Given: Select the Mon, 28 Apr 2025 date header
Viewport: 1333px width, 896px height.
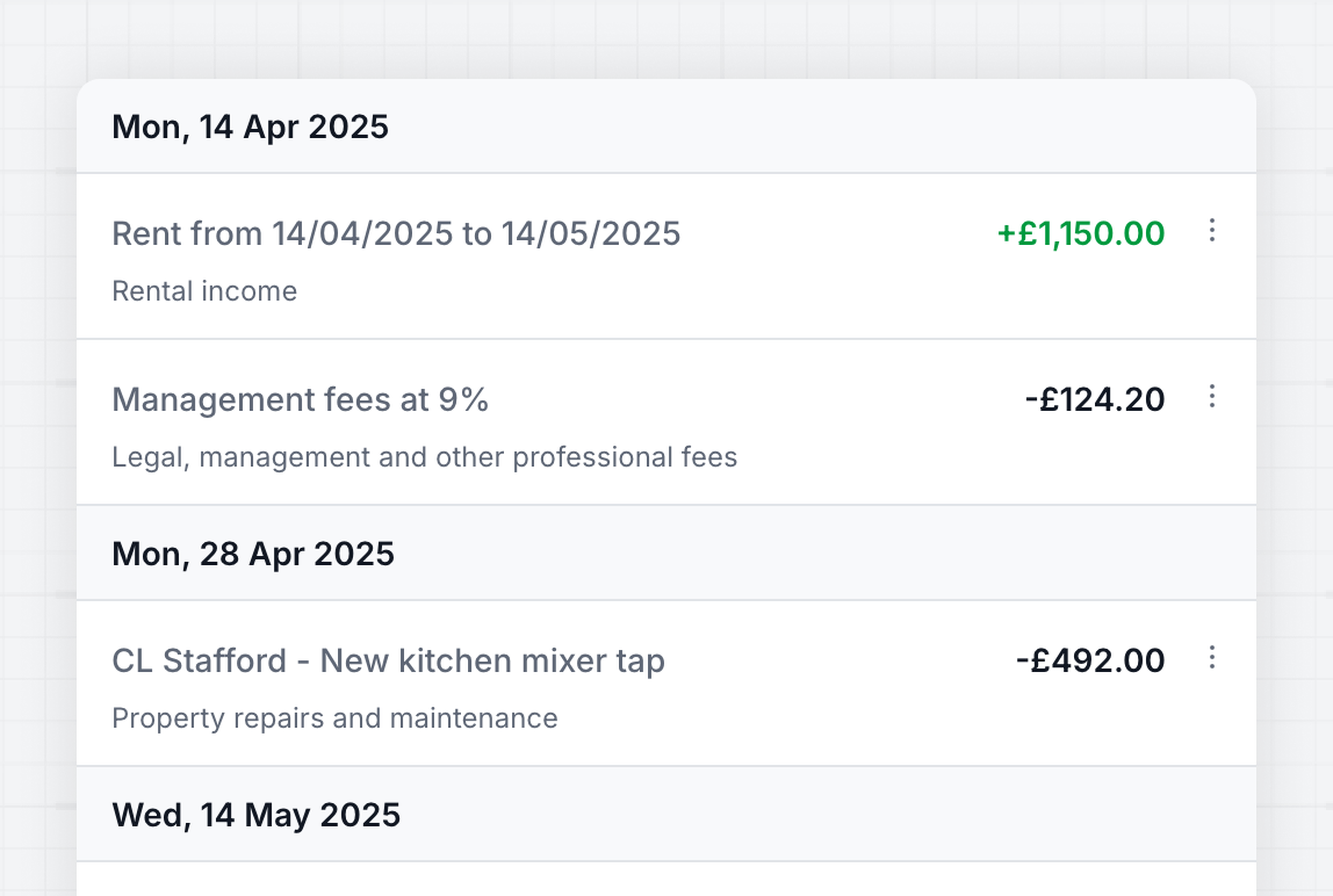Looking at the screenshot, I should [x=253, y=554].
